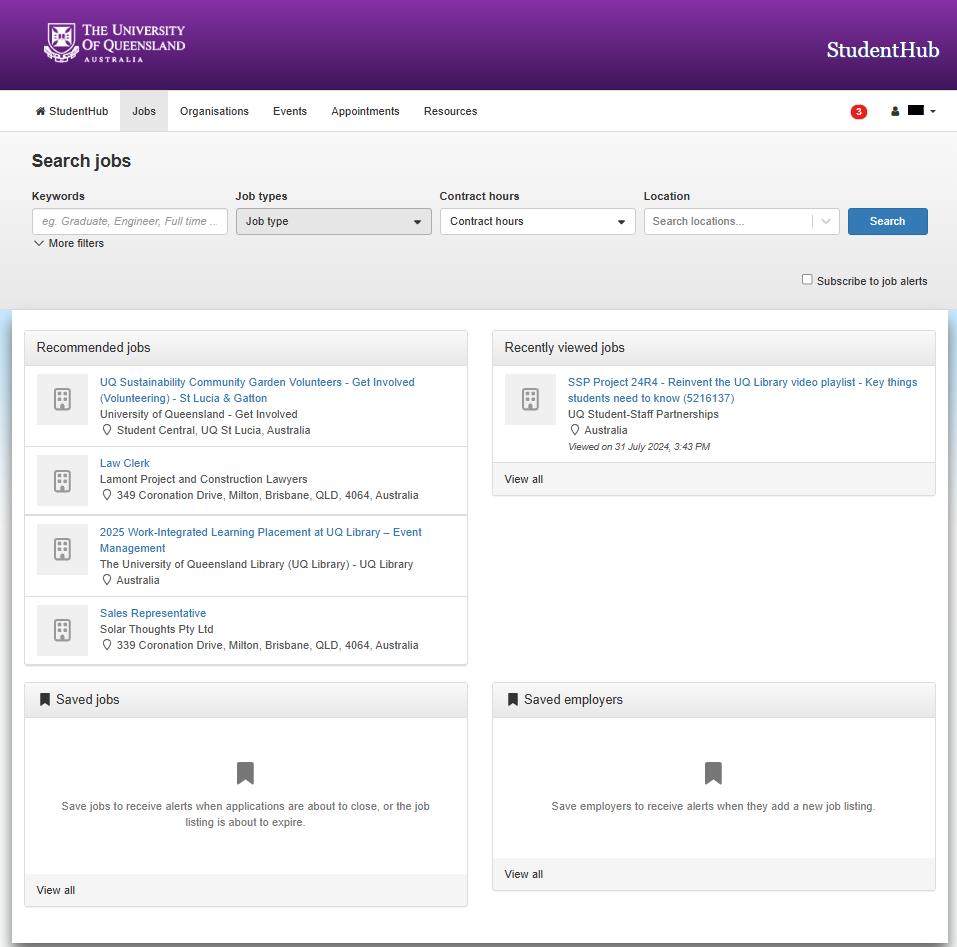Go to StudentHub home menu item

pos(72,111)
